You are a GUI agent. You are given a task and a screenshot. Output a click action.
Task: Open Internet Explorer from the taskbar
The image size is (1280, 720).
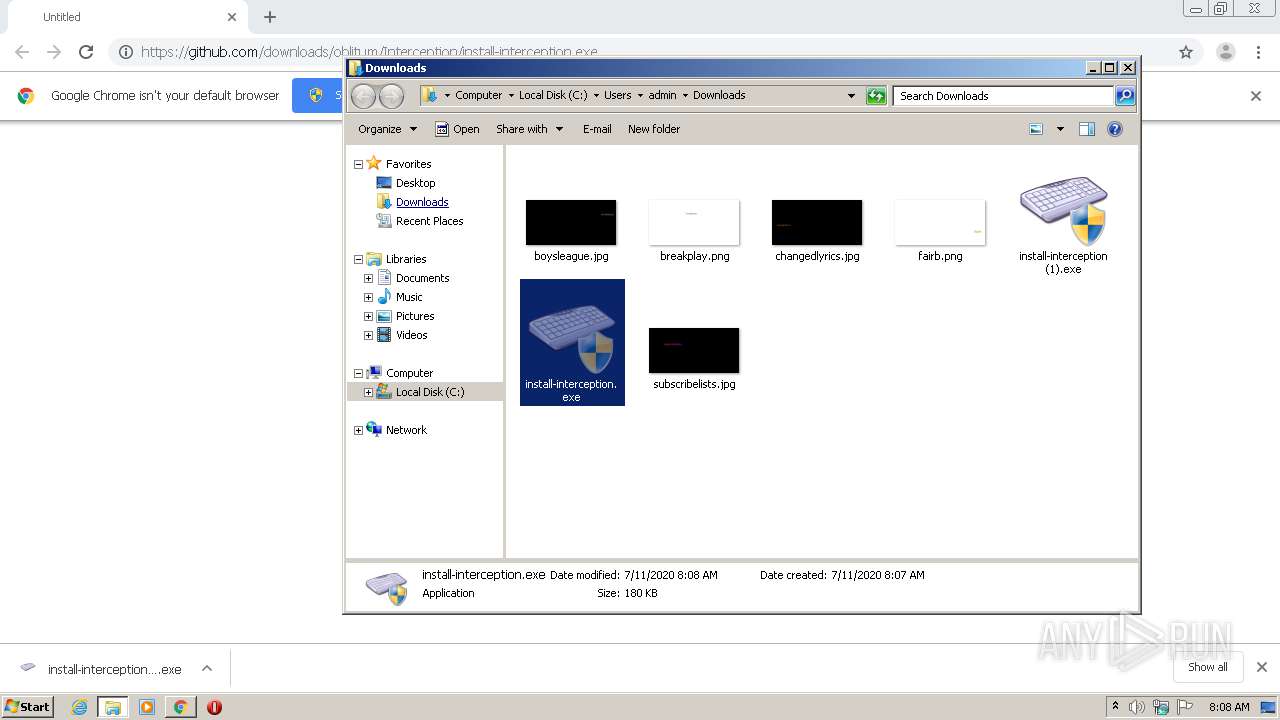point(79,707)
